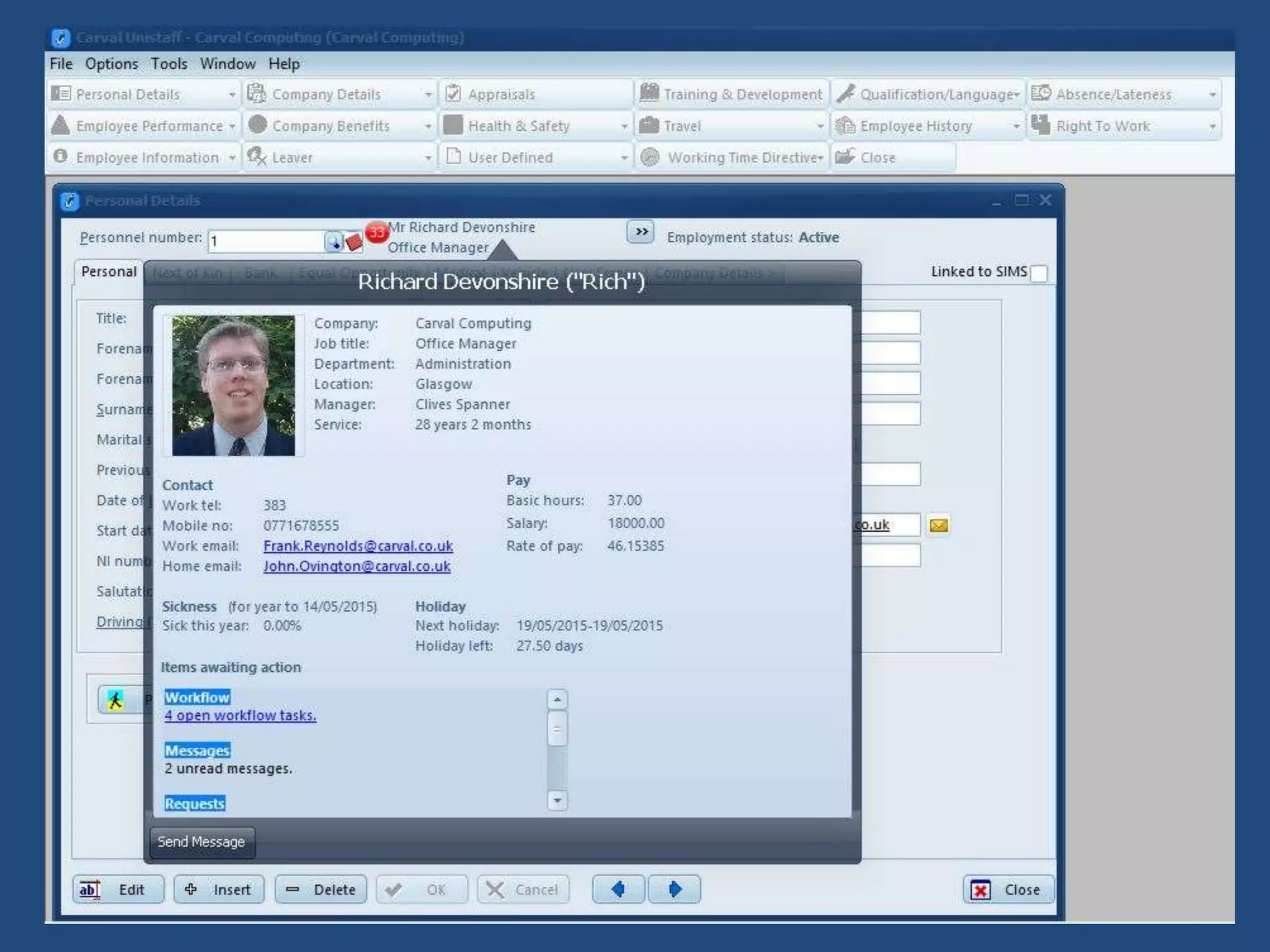This screenshot has width=1270, height=952.
Task: Go to next record with right arrow
Action: 675,889
